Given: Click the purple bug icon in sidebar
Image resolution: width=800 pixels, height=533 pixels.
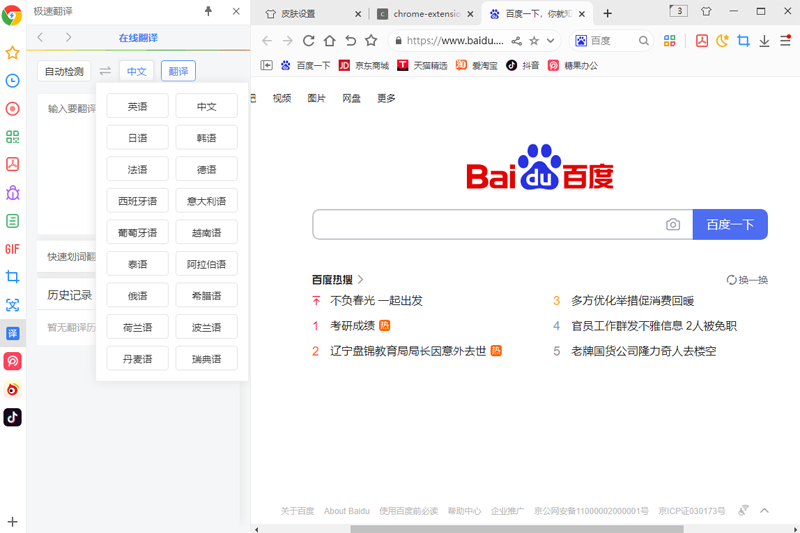Looking at the screenshot, I should click(x=12, y=193).
